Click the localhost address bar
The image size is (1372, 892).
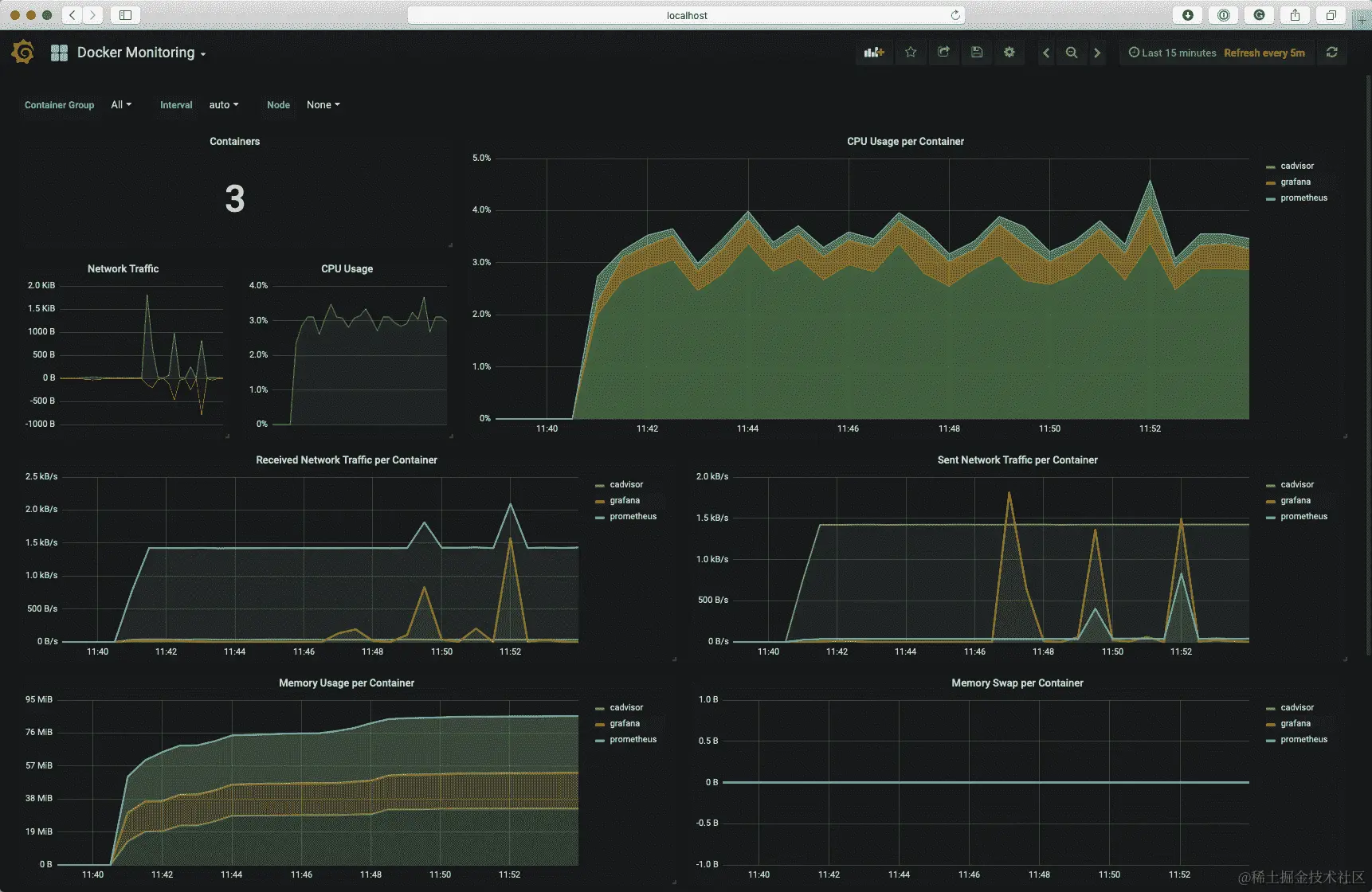click(686, 15)
